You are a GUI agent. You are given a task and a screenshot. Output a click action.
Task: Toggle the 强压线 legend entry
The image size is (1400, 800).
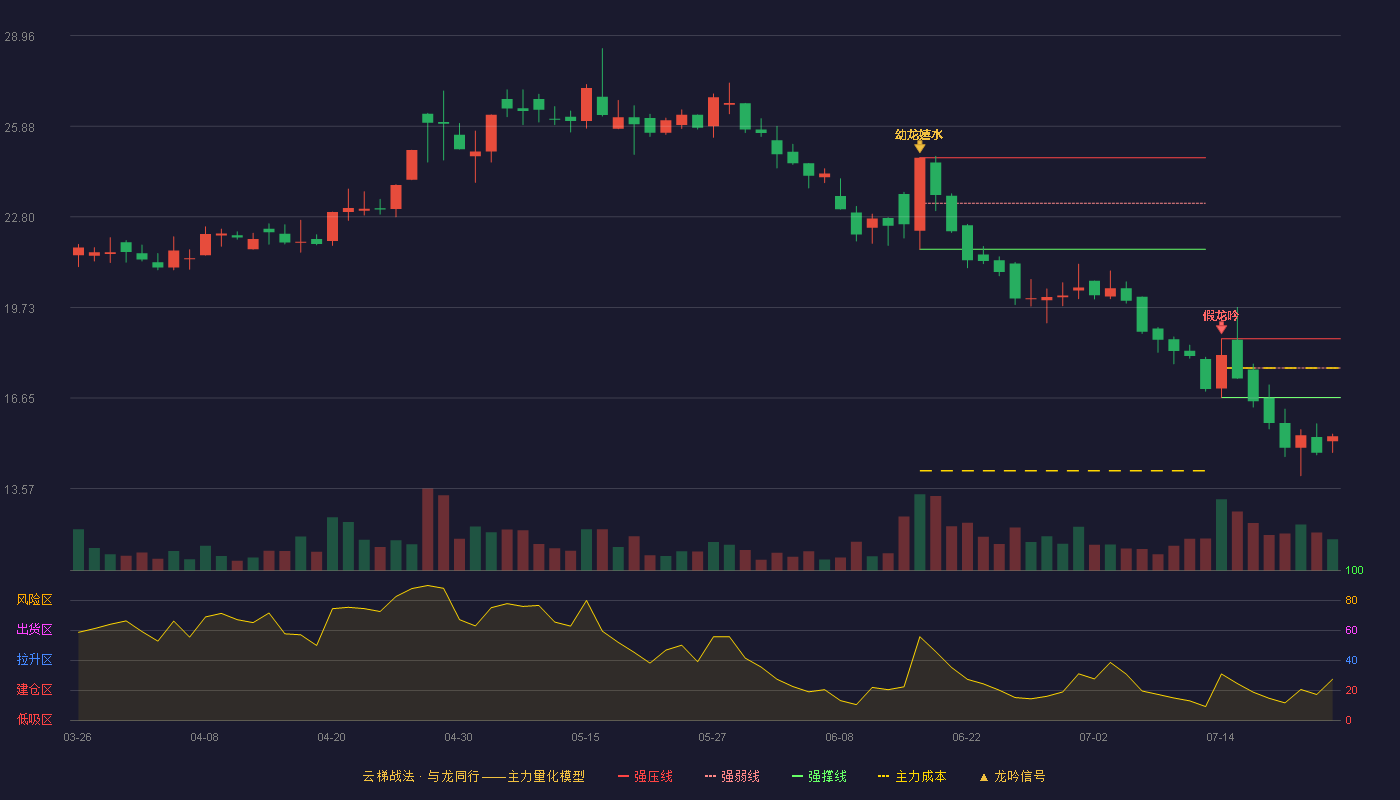(645, 776)
